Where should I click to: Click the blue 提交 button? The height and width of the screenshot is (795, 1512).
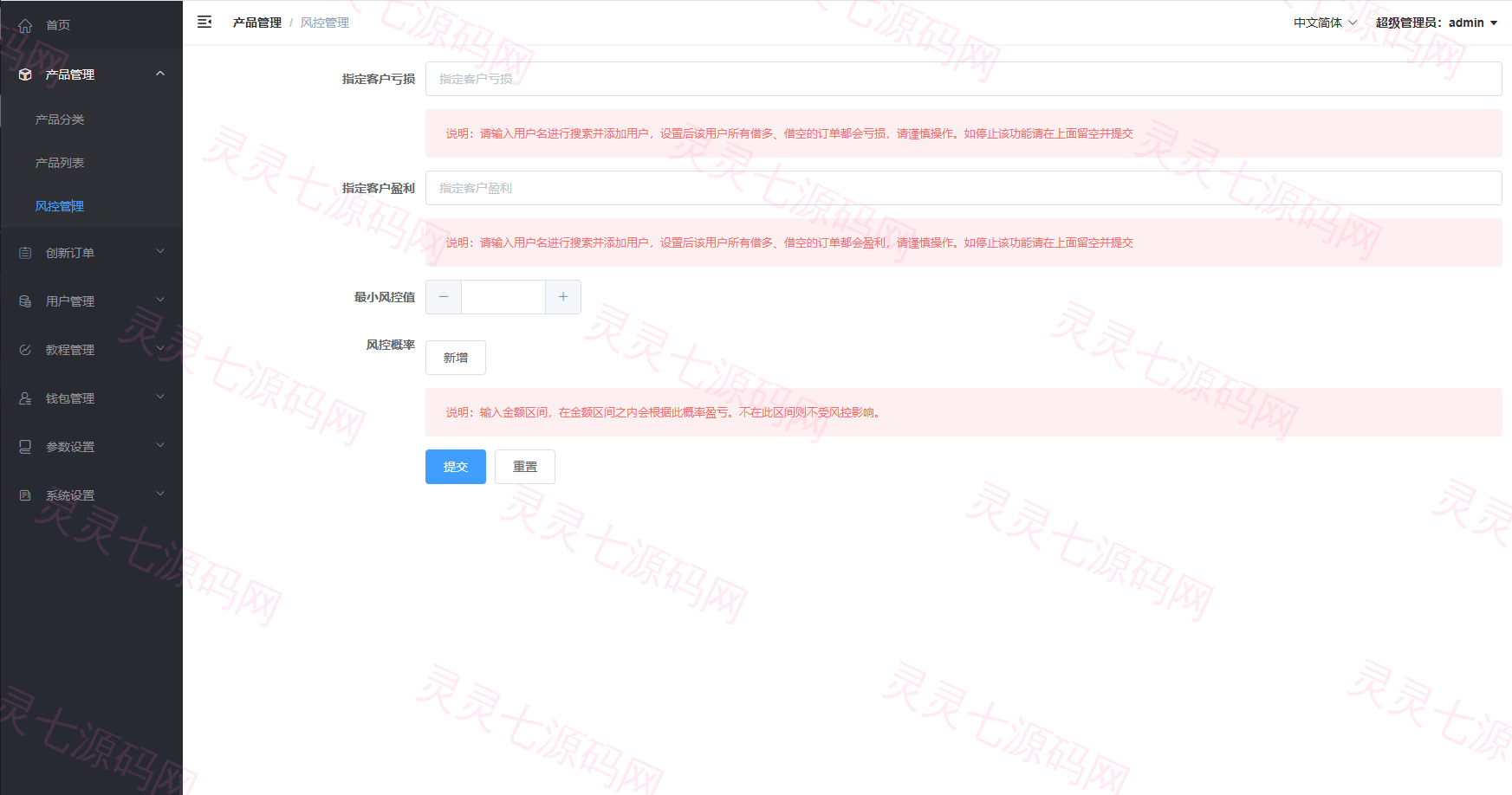coord(456,467)
